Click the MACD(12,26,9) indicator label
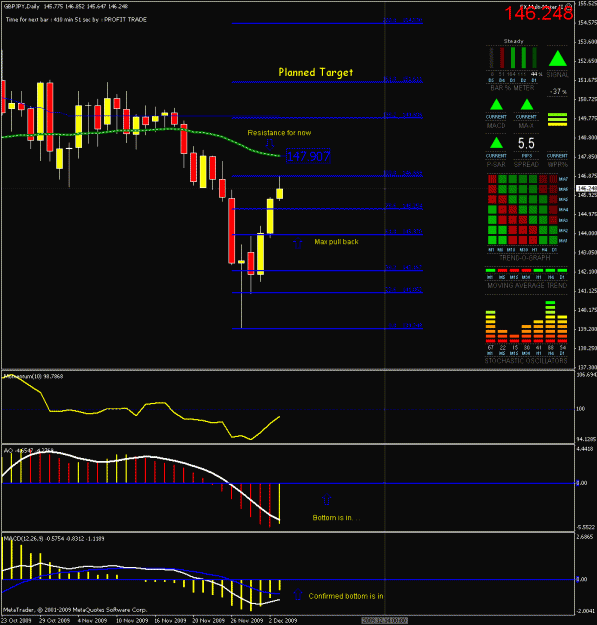This screenshot has height=625, width=597. 53,539
